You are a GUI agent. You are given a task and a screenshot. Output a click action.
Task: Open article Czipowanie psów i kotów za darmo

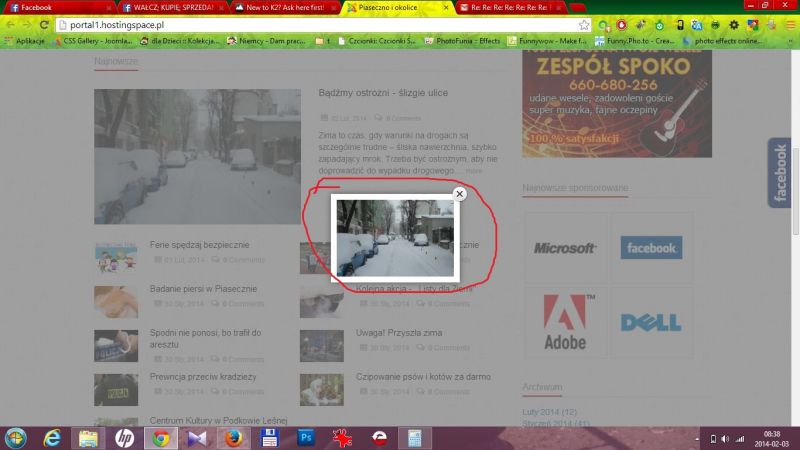(423, 377)
